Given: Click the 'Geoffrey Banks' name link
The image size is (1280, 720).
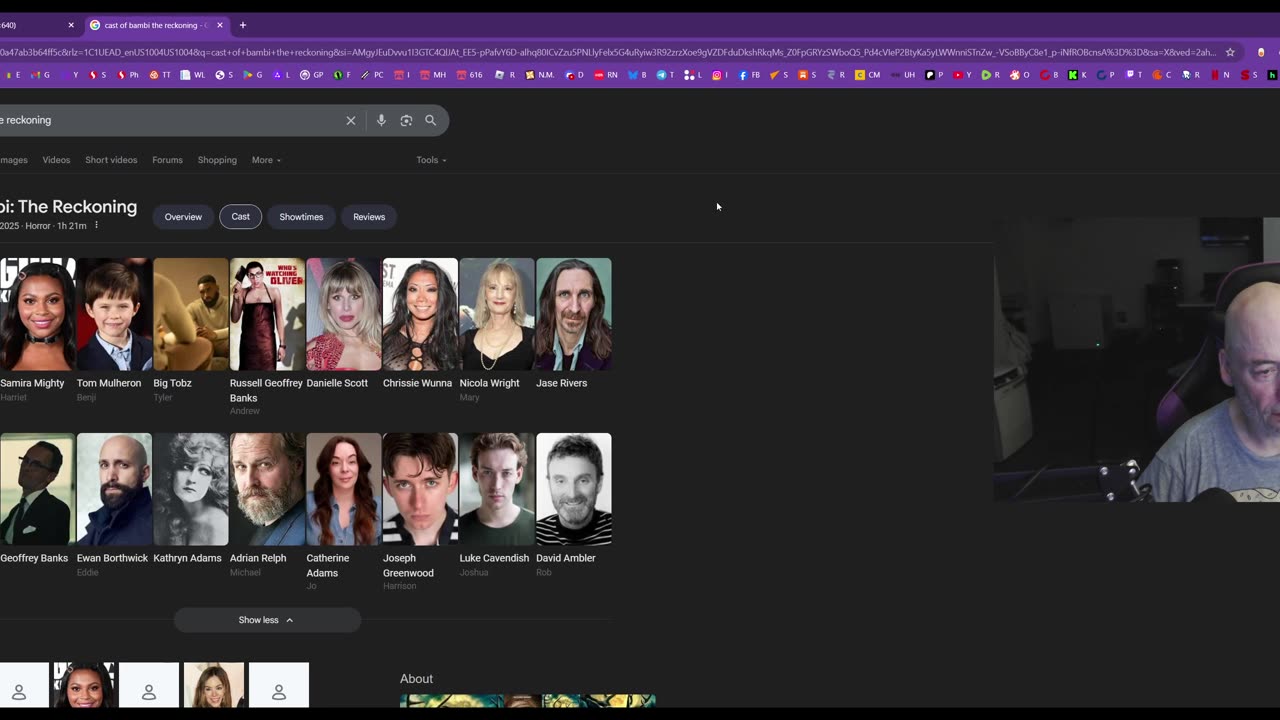Looking at the screenshot, I should [34, 558].
